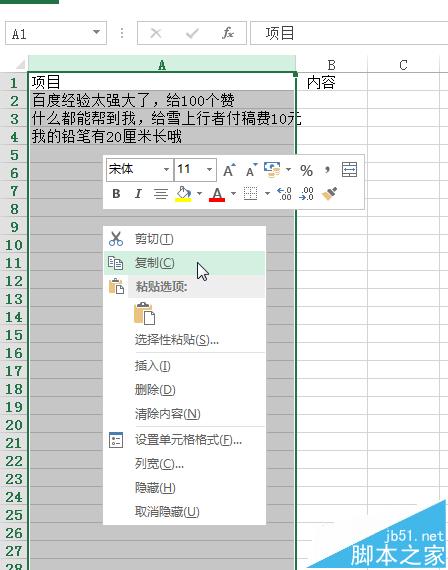
Task: Apply percent style format
Action: coord(306,170)
